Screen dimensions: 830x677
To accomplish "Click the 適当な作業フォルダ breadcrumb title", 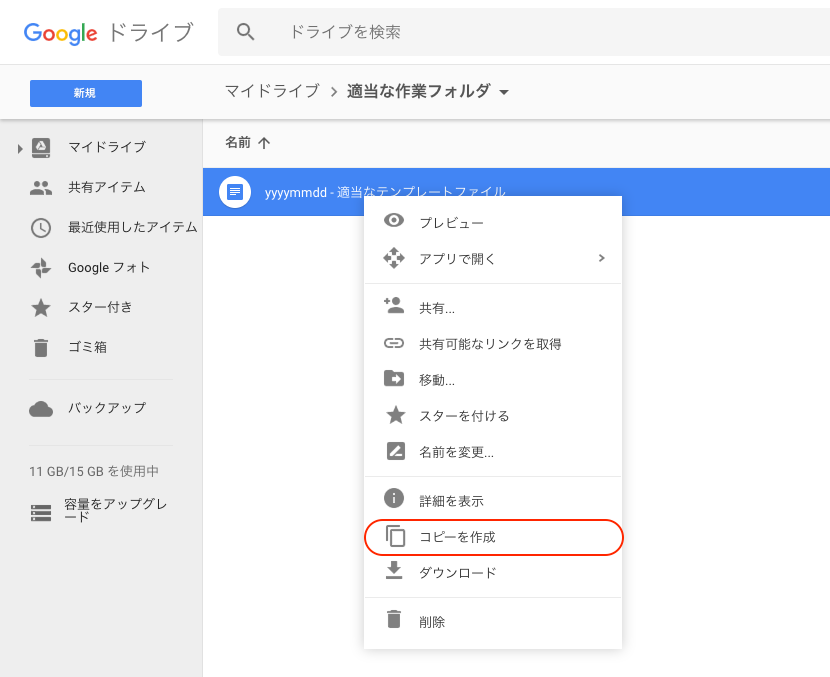I will (x=418, y=91).
